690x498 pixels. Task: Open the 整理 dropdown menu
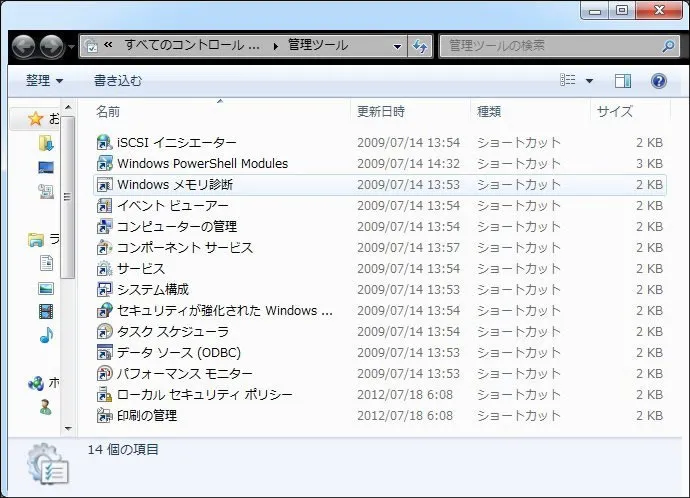44,81
